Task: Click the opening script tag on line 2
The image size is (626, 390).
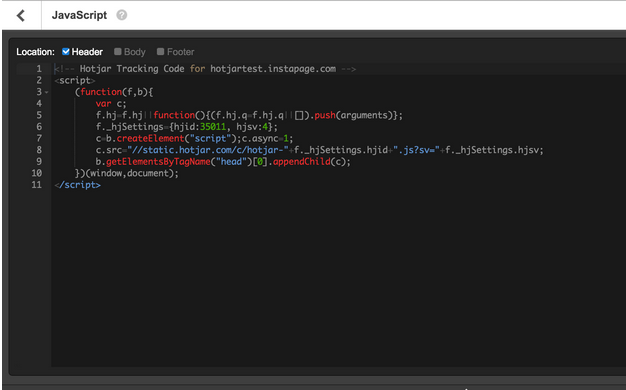Action: pos(75,80)
